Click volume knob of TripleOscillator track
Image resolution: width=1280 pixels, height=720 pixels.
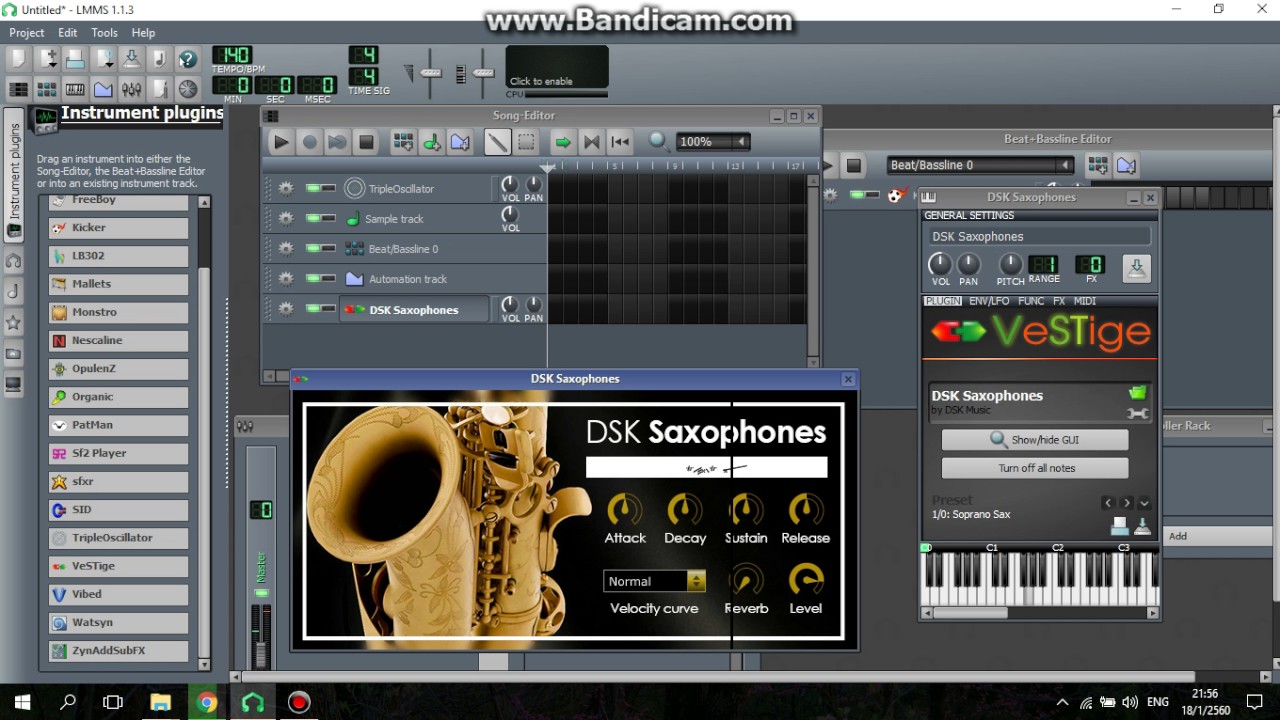[510, 184]
